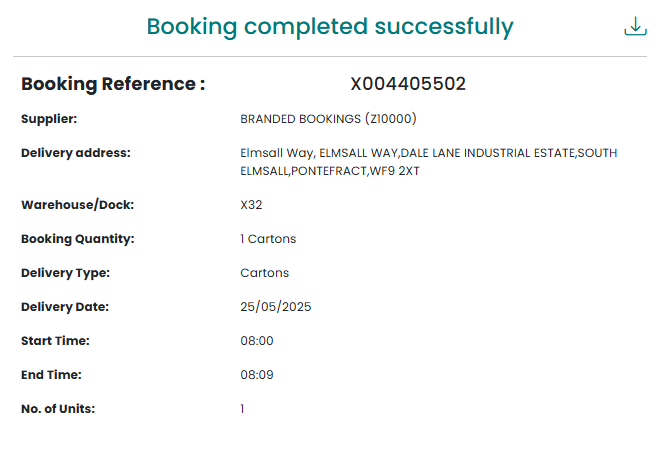The image size is (665, 467).
Task: Click the 'Warehouse/Dock:' label
Action: [77, 205]
